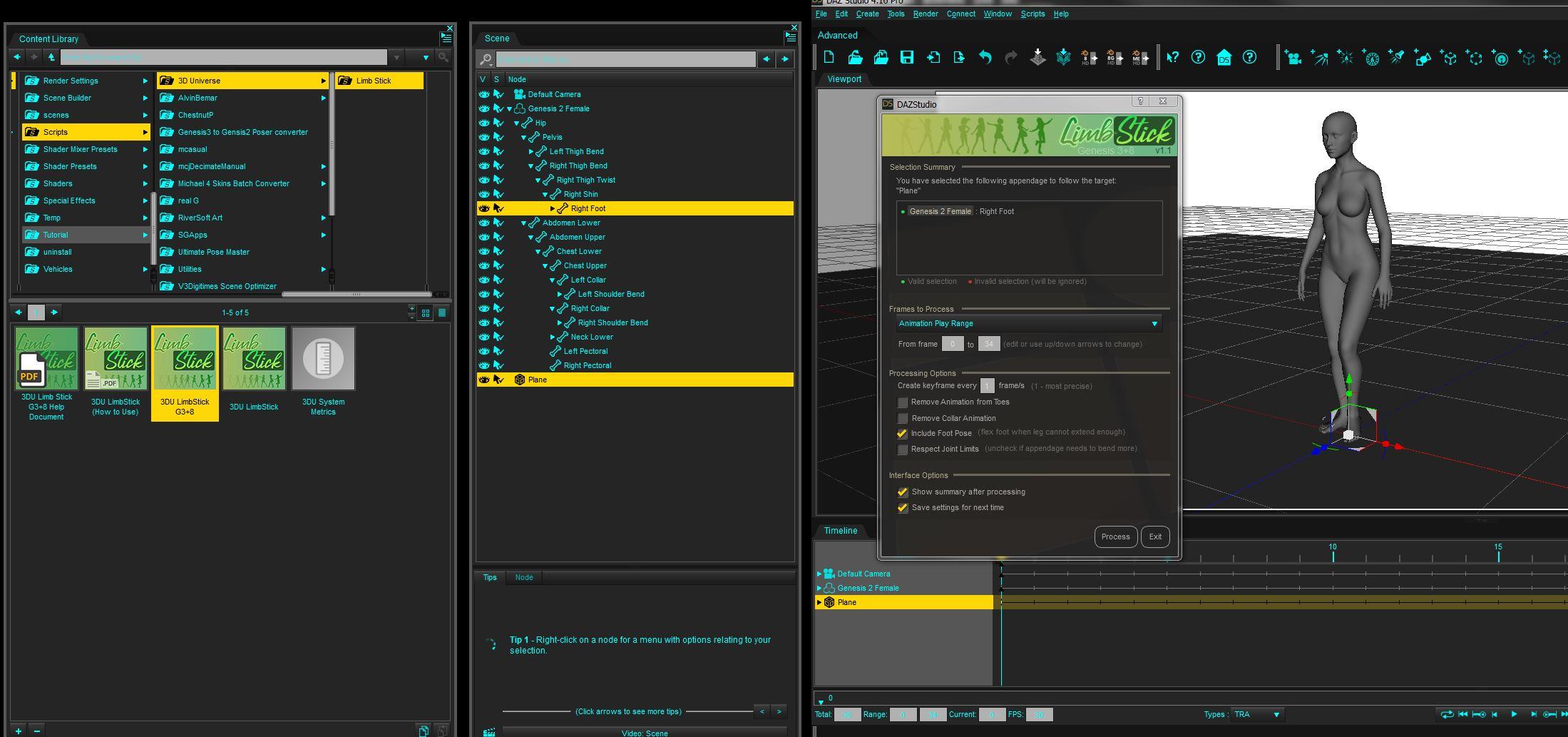Open the Content Library pane options menu icon
The width and height of the screenshot is (1568, 737).
point(446,38)
